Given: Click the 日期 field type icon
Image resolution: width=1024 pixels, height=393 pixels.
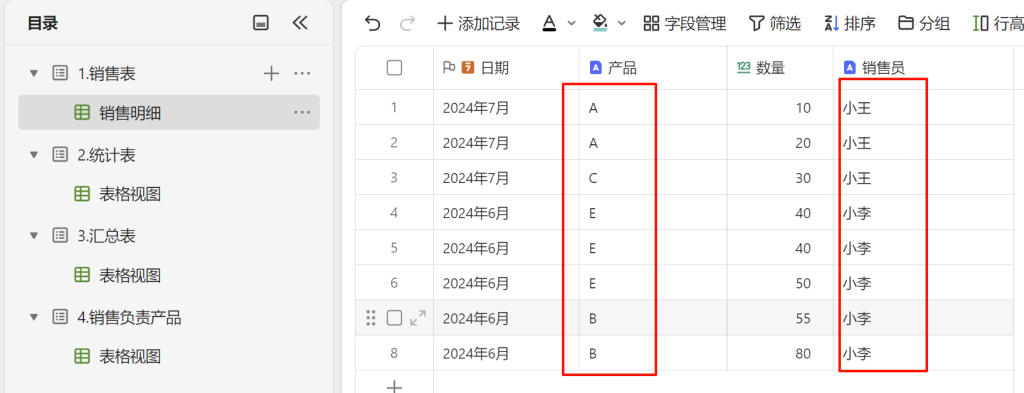Looking at the screenshot, I should click(x=468, y=67).
